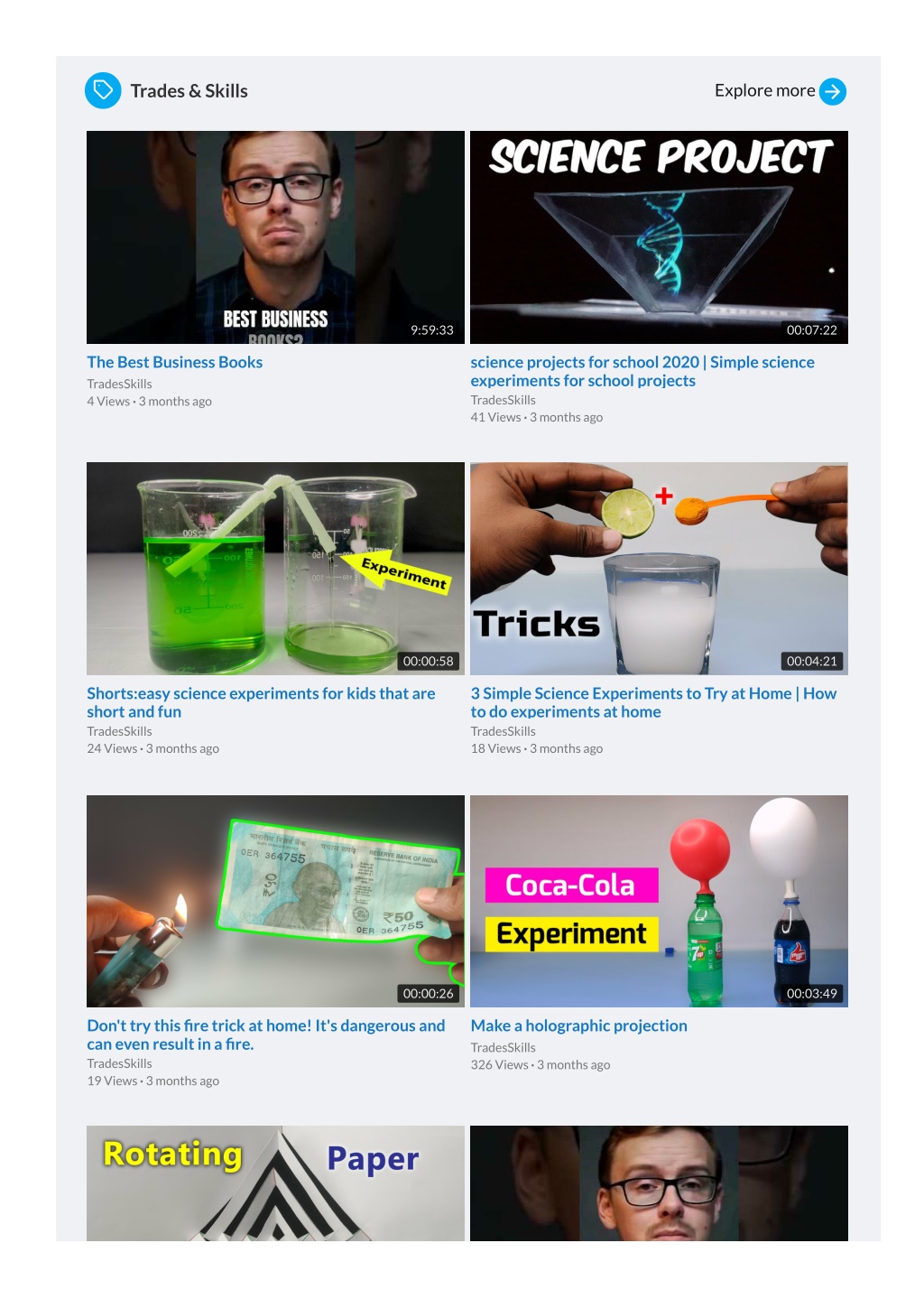Click the blue arrow icon next to Explore more

click(832, 91)
